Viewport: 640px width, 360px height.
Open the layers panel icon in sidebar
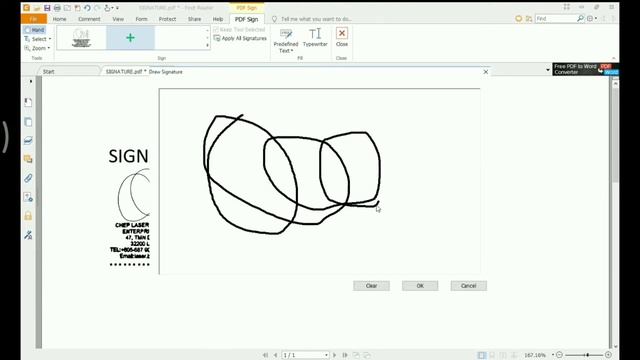[x=28, y=141]
